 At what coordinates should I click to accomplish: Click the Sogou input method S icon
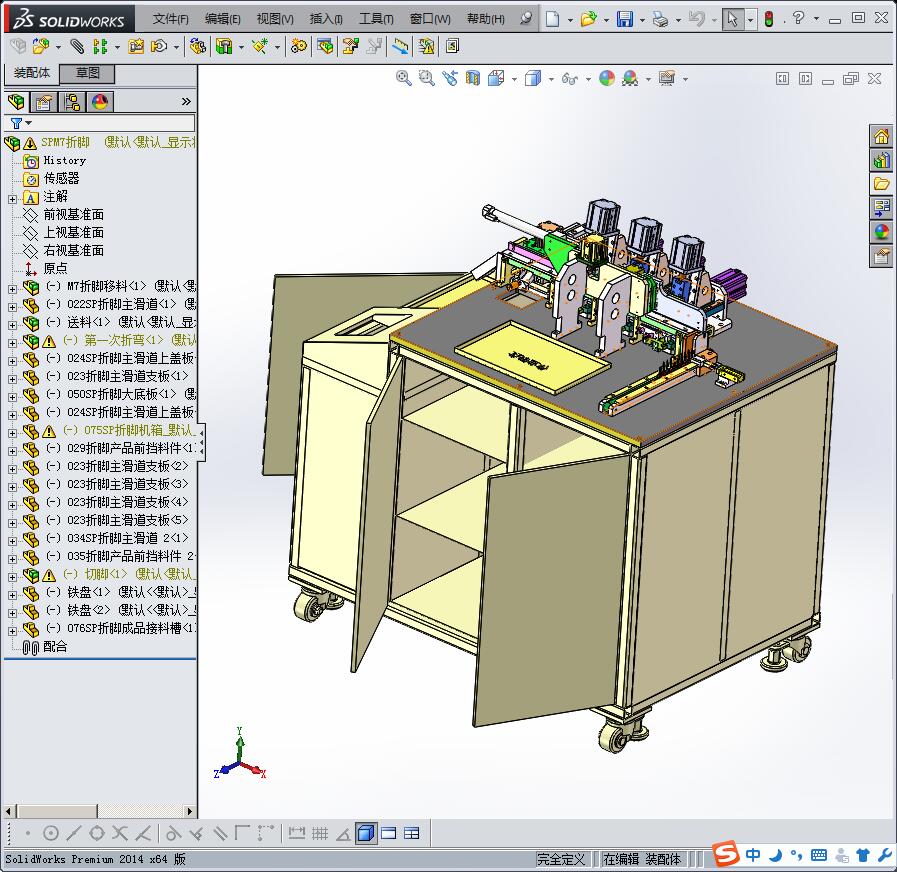(725, 855)
